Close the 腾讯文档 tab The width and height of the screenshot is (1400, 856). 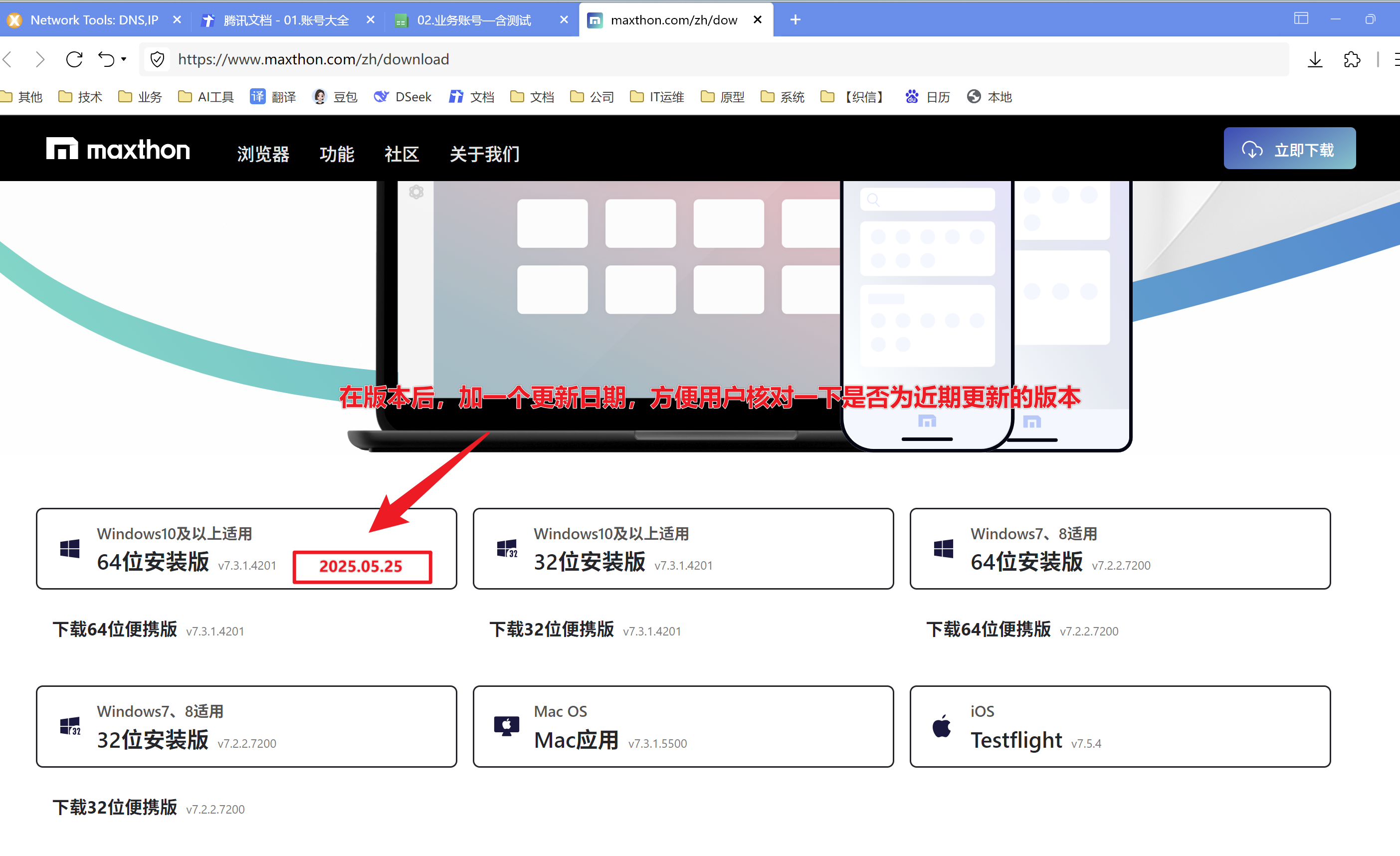tap(371, 20)
